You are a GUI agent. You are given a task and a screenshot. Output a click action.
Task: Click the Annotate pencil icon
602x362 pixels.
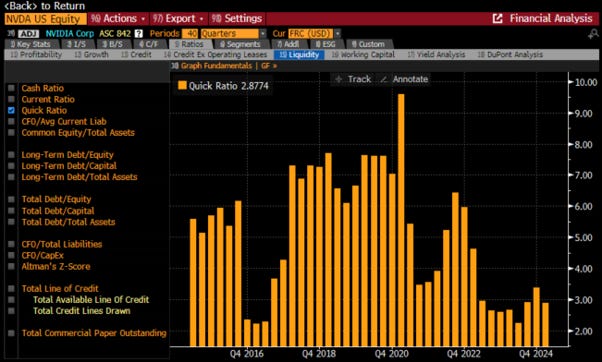(384, 79)
